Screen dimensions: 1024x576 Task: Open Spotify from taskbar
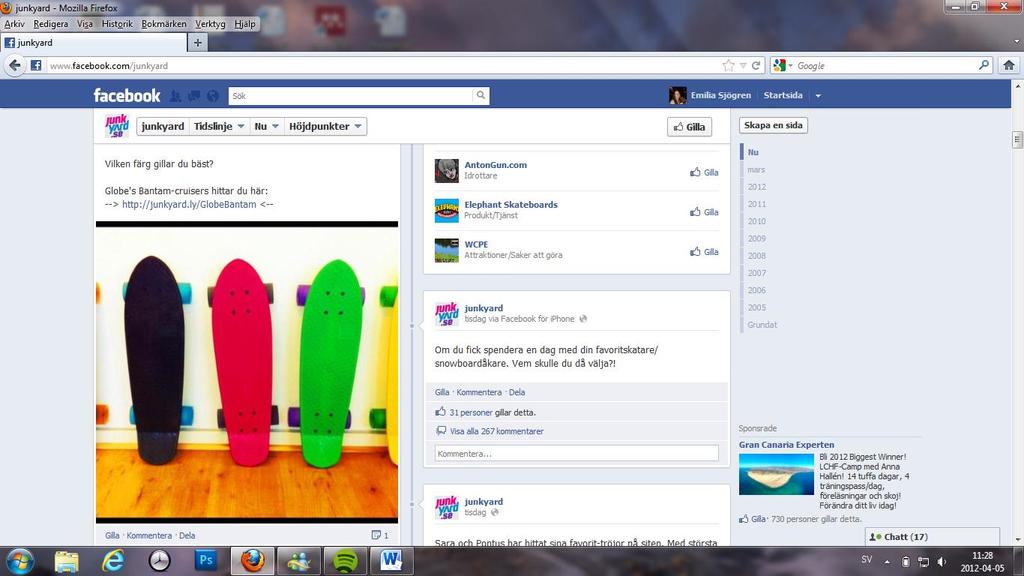click(x=345, y=561)
